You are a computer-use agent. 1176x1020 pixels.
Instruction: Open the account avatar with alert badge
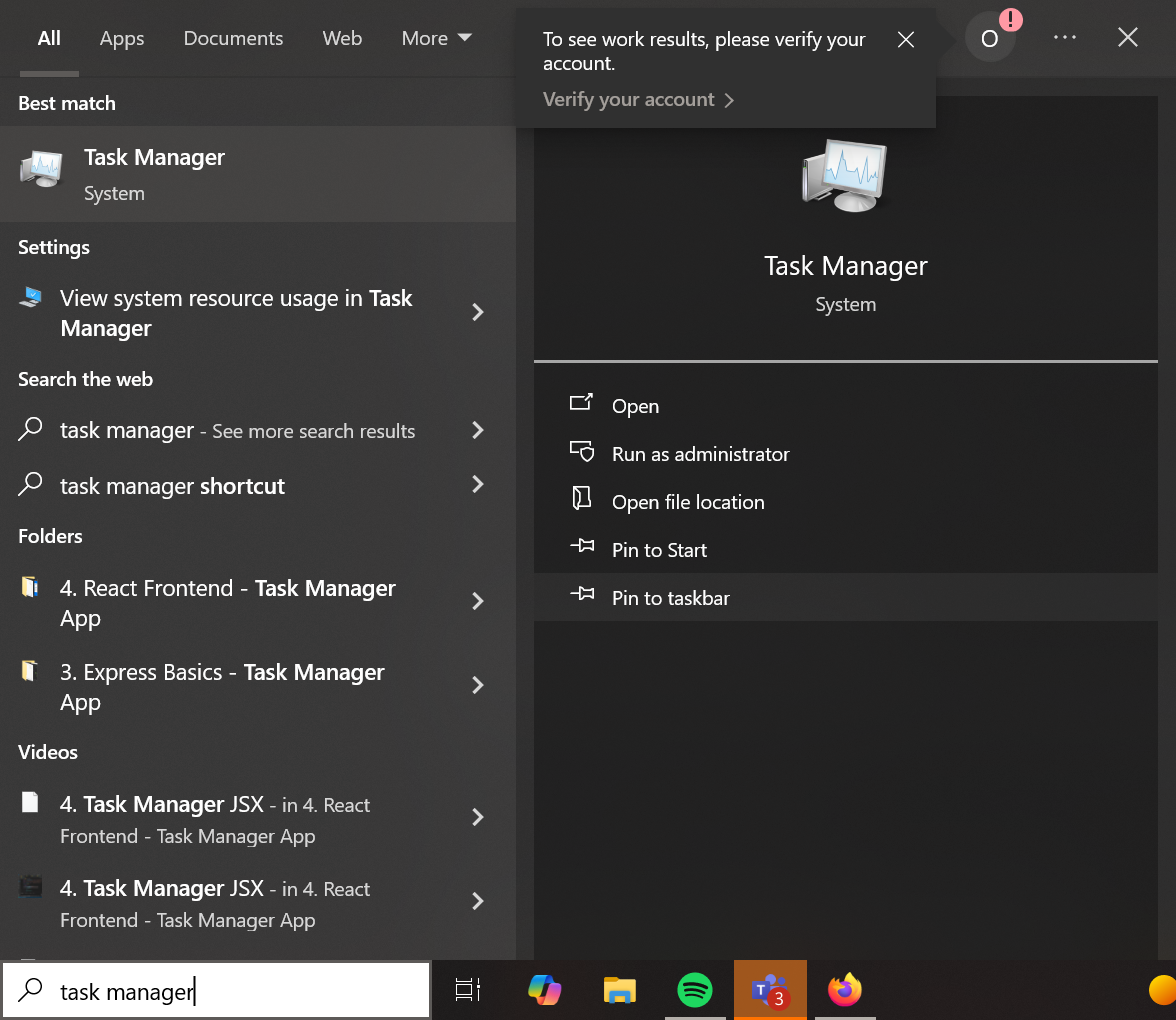coord(990,38)
